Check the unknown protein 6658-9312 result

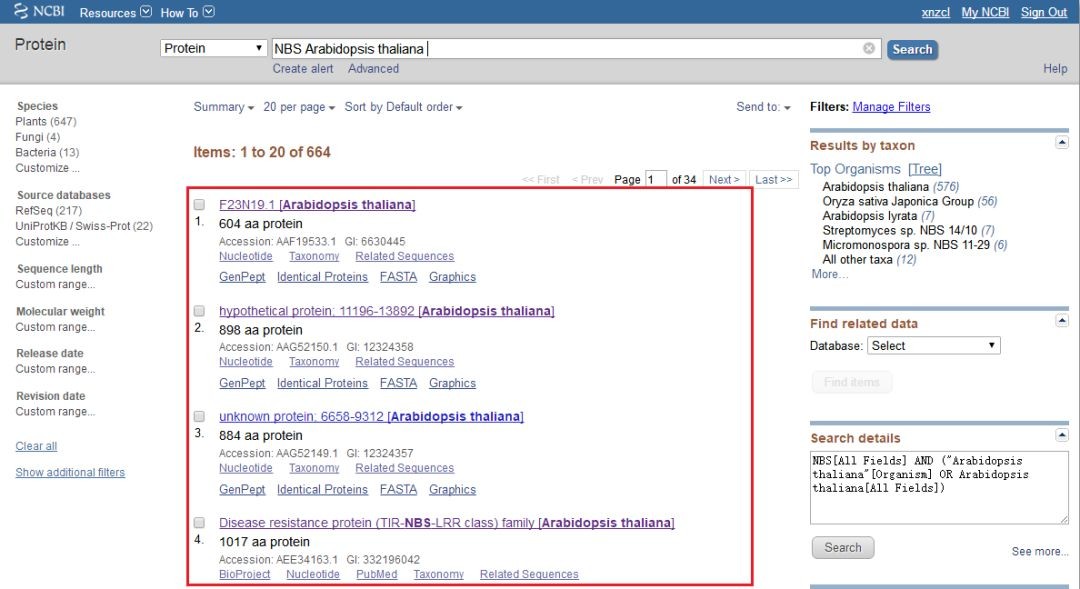(x=199, y=417)
